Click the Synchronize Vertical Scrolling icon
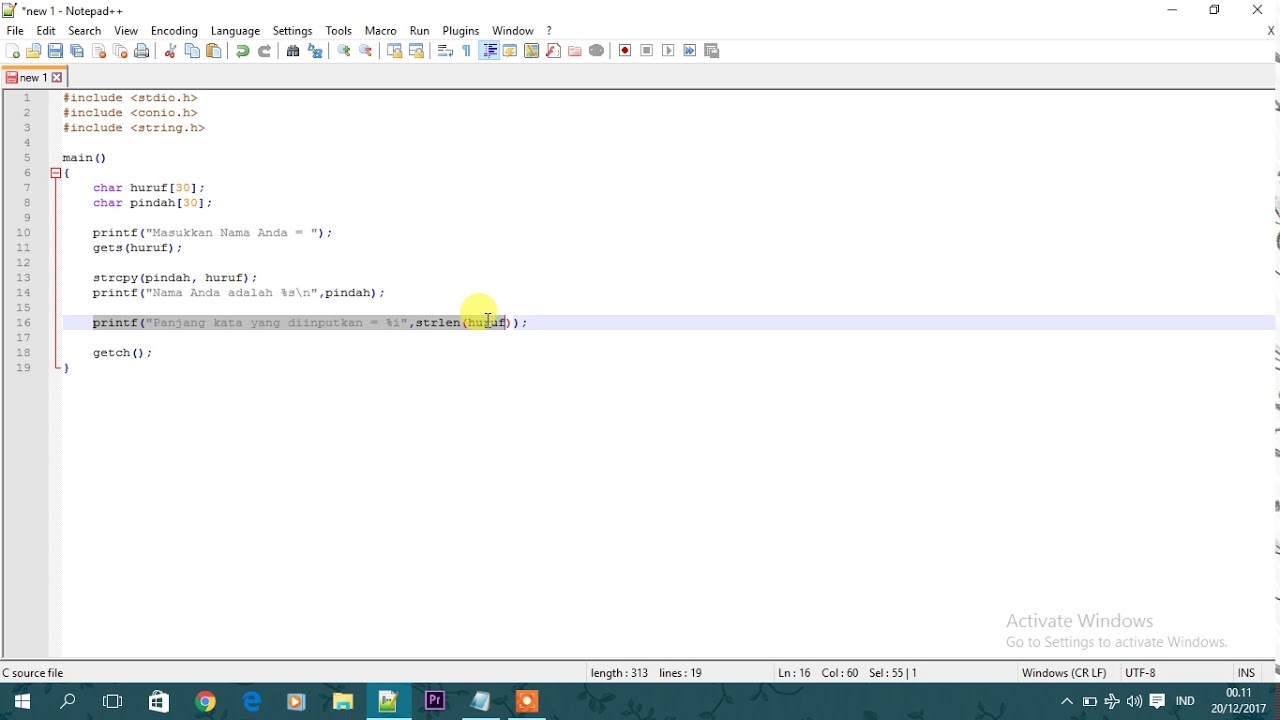The height and width of the screenshot is (720, 1280). coord(395,51)
